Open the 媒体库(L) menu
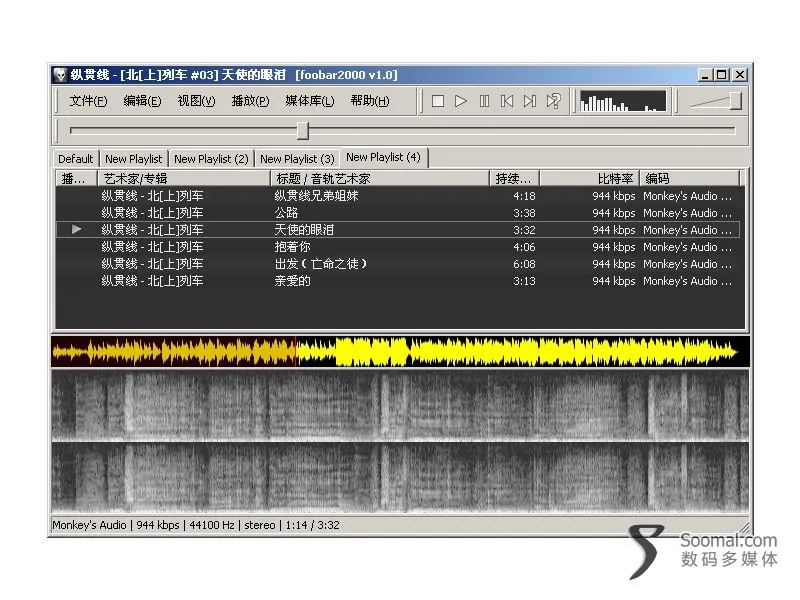 point(310,101)
